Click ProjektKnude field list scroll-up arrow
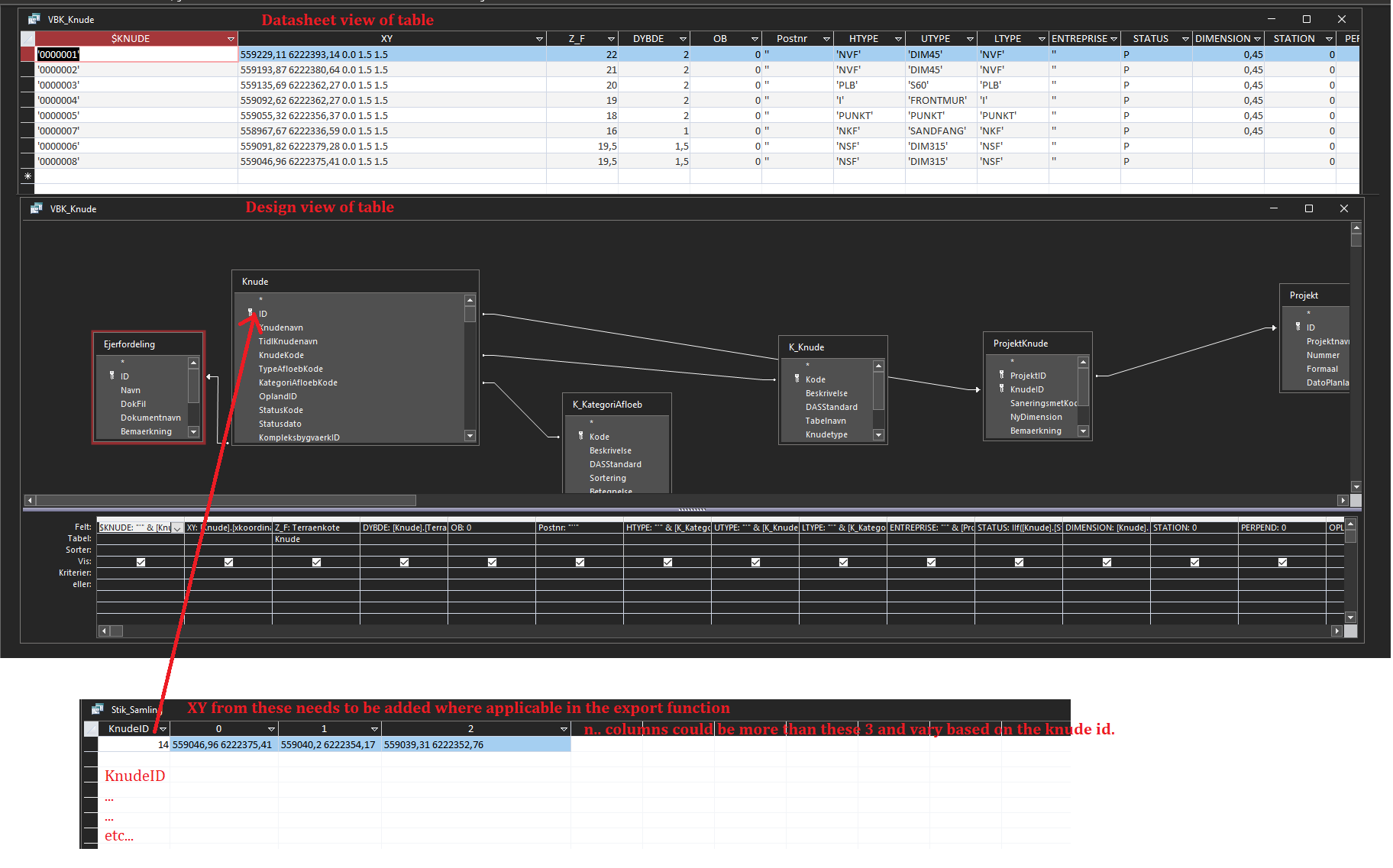The image size is (1393, 868). [1083, 362]
